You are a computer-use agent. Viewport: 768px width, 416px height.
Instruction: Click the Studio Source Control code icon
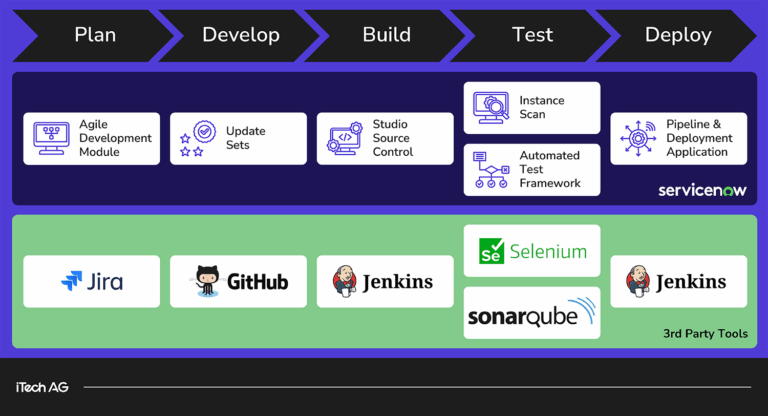pos(343,139)
